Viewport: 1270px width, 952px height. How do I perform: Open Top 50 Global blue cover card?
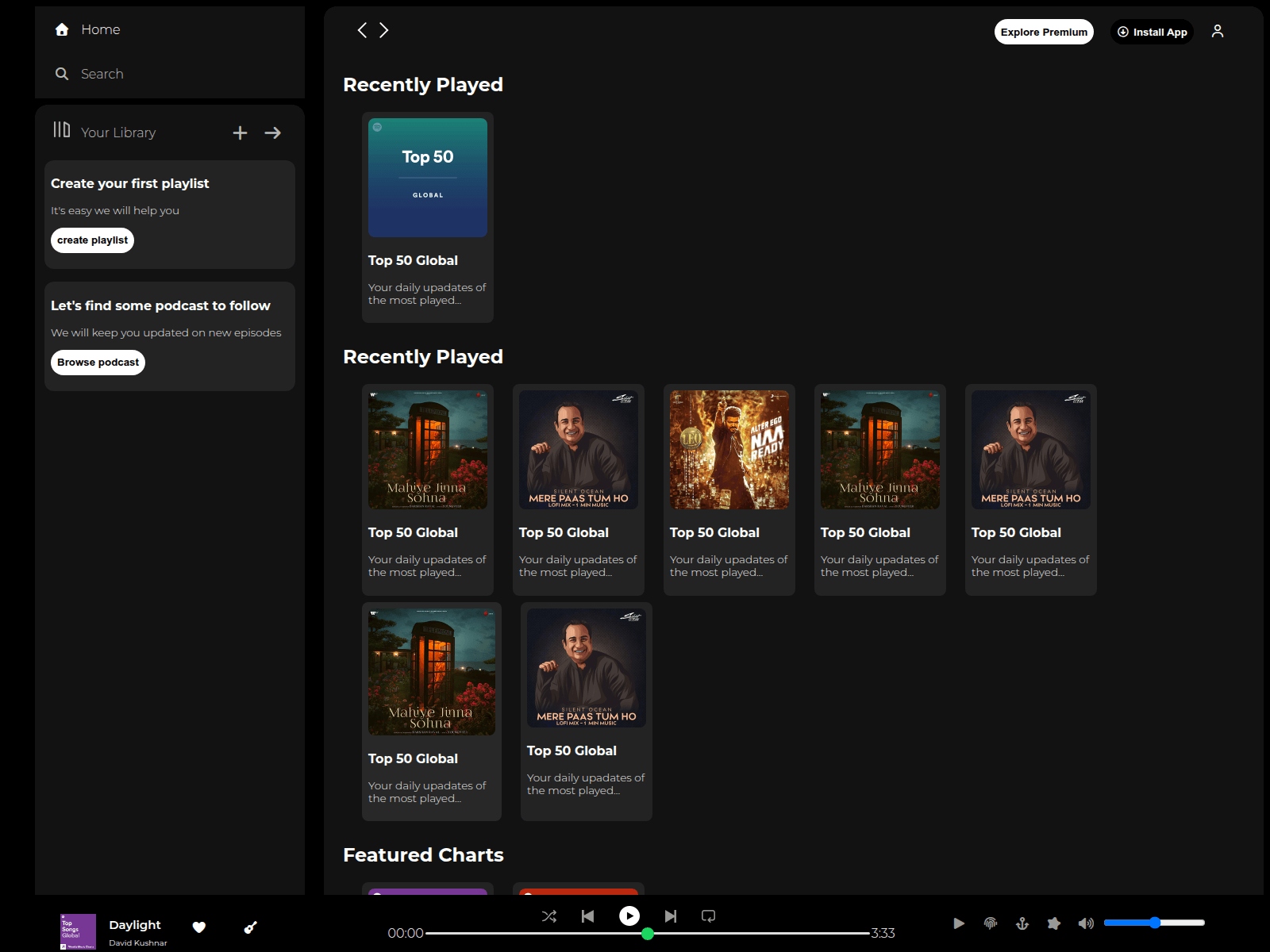[428, 217]
